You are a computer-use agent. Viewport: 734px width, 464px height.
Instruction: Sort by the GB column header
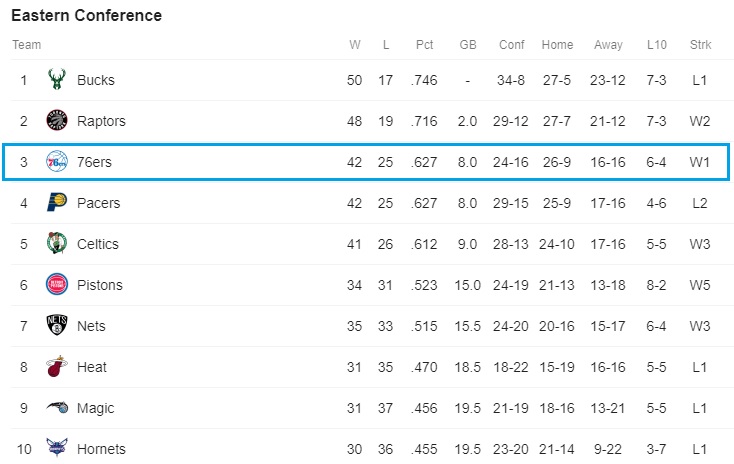coord(467,45)
